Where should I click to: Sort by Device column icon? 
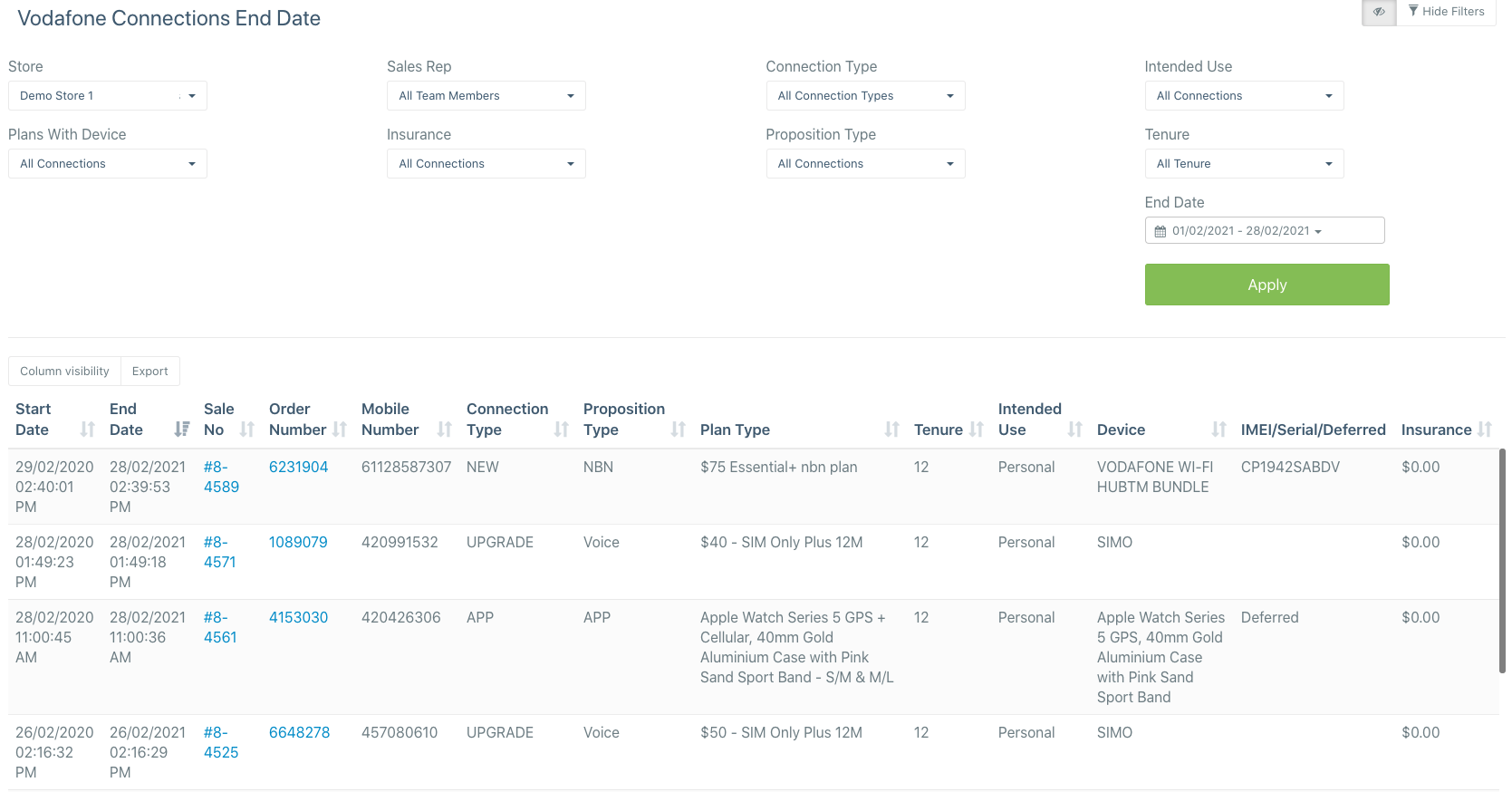tap(1218, 430)
